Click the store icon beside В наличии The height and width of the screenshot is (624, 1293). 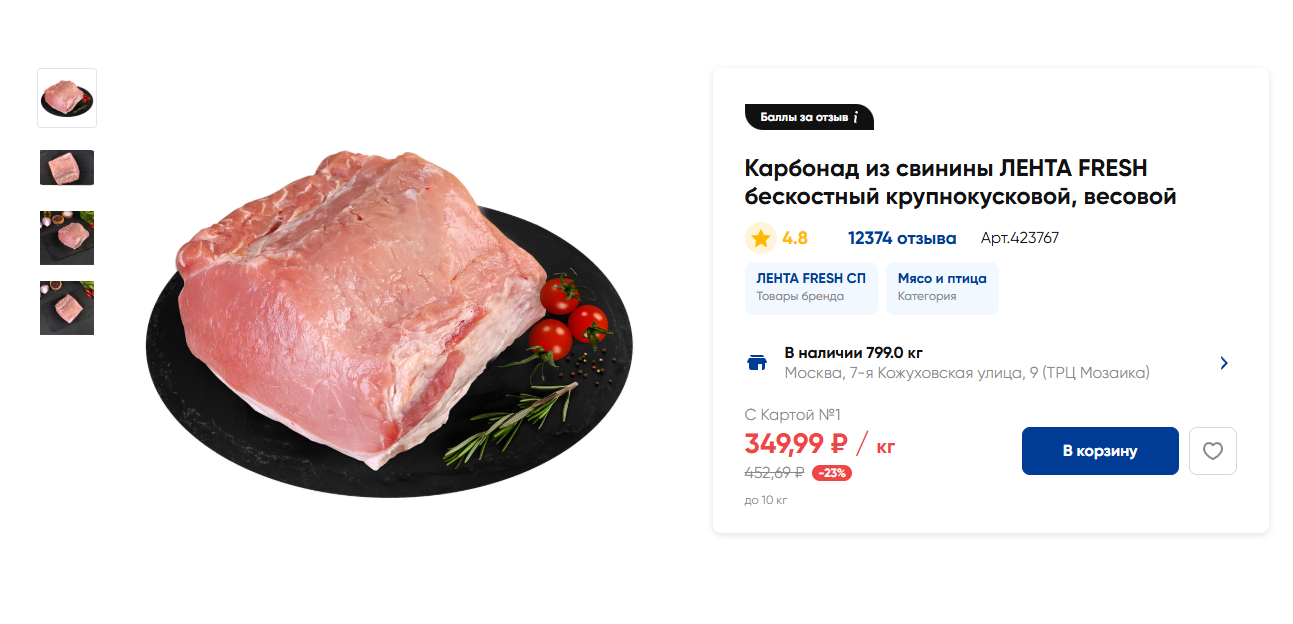coord(758,363)
